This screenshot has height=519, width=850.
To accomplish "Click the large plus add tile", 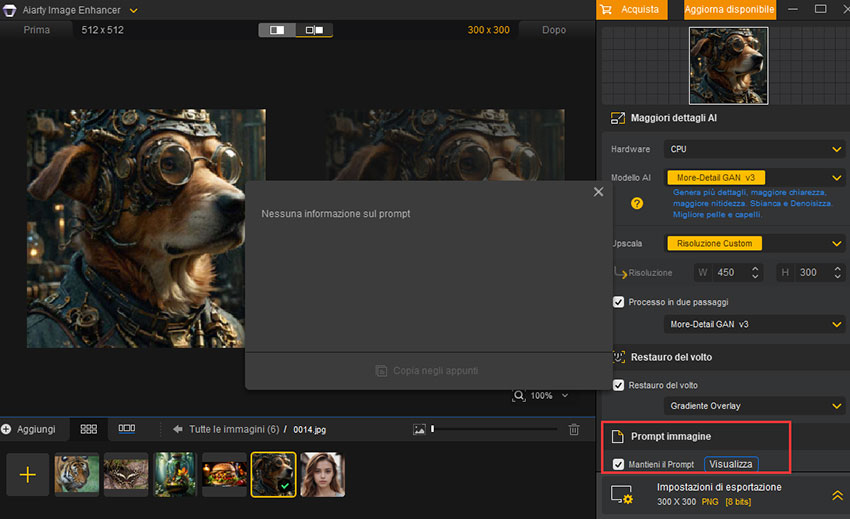I will tap(28, 475).
